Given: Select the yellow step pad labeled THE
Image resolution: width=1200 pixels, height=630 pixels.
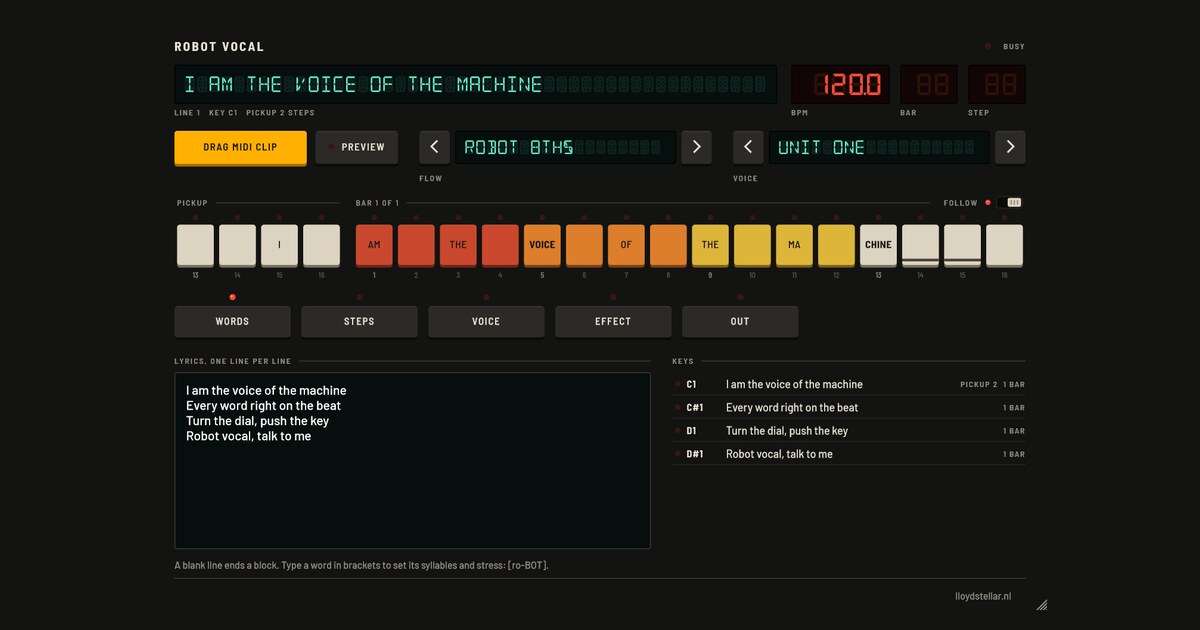Looking at the screenshot, I should [x=710, y=245].
